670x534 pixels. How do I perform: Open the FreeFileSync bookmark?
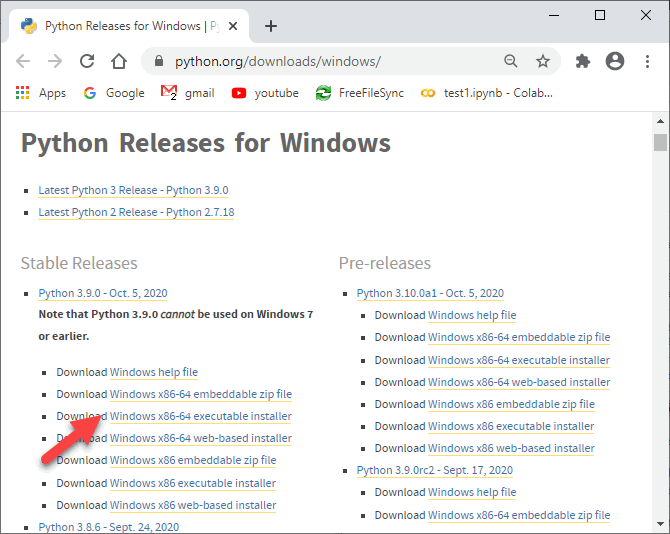[359, 93]
